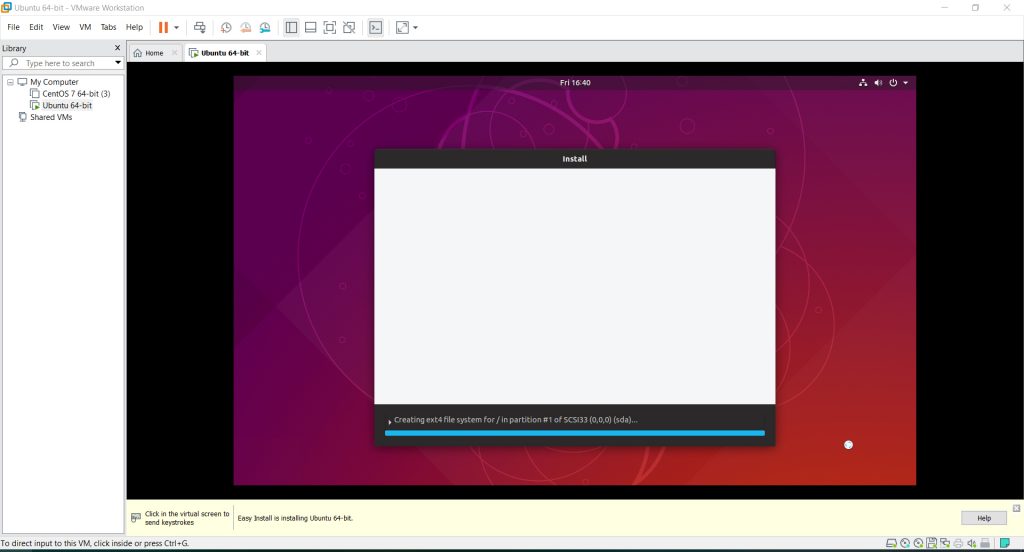This screenshot has width=1024, height=552.
Task: Open the File menu
Action: (13, 27)
